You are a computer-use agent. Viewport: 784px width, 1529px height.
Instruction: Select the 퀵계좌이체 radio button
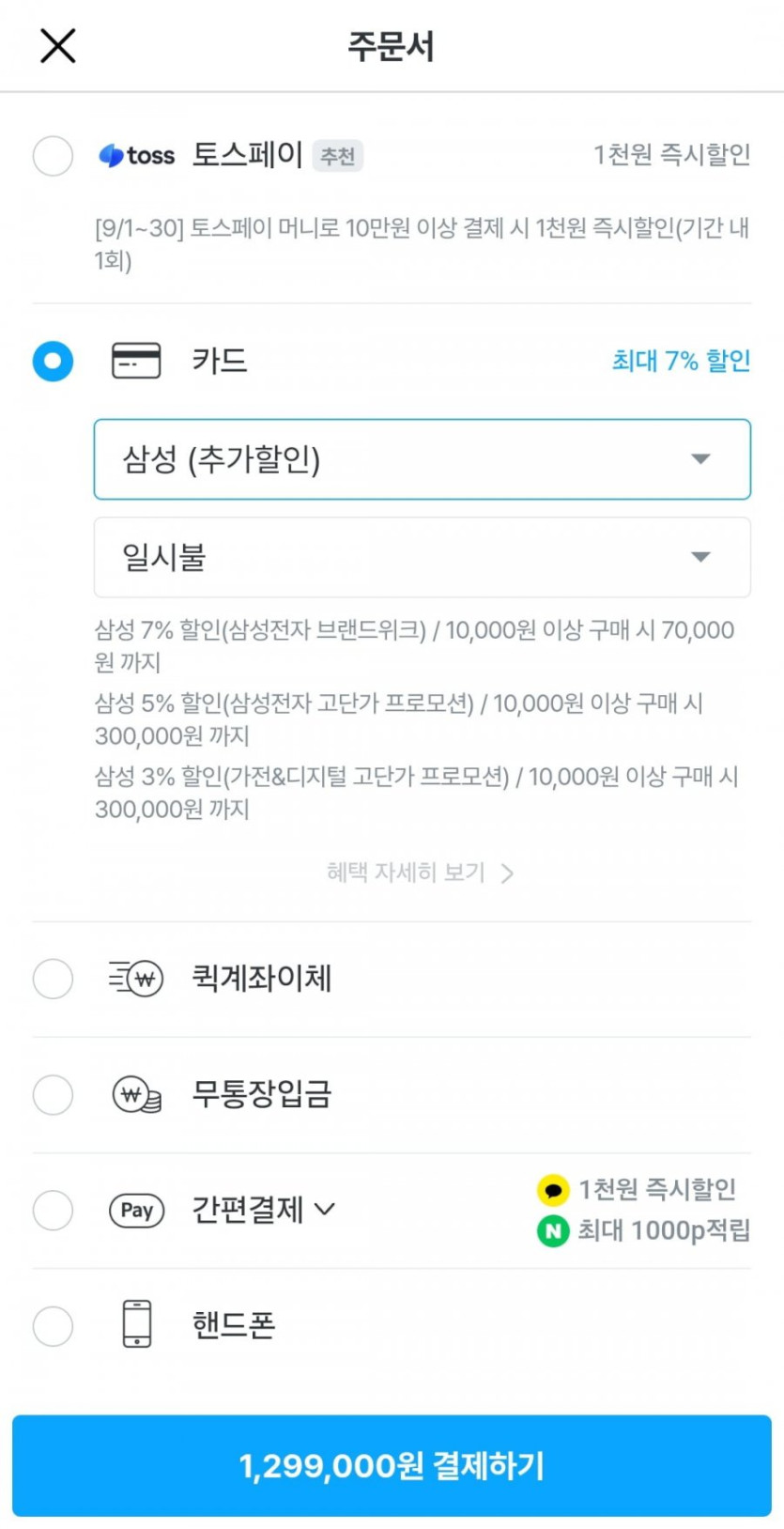(53, 979)
